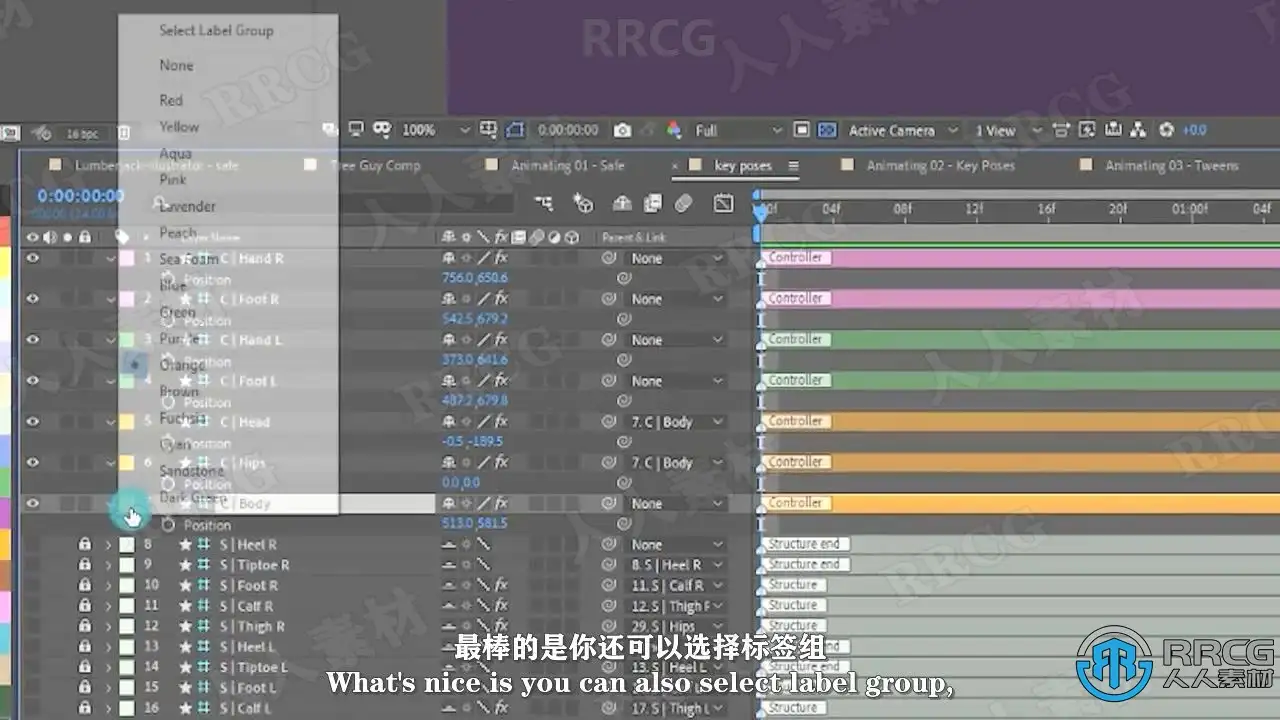Expand the S | Tiptoe R layer

(x=109, y=565)
